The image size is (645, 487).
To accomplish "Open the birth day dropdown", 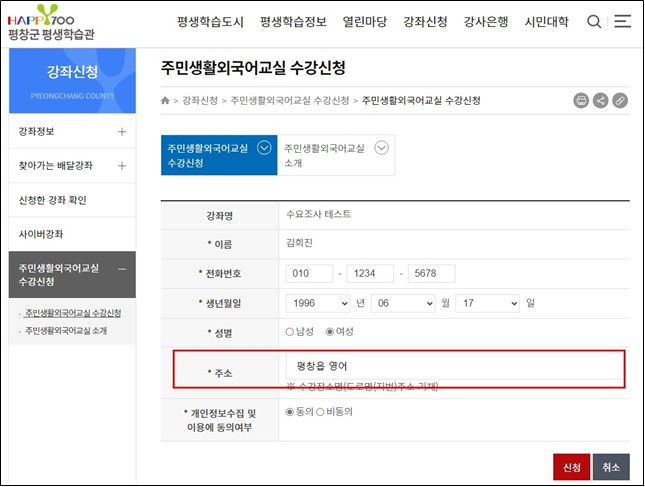I will [x=488, y=303].
